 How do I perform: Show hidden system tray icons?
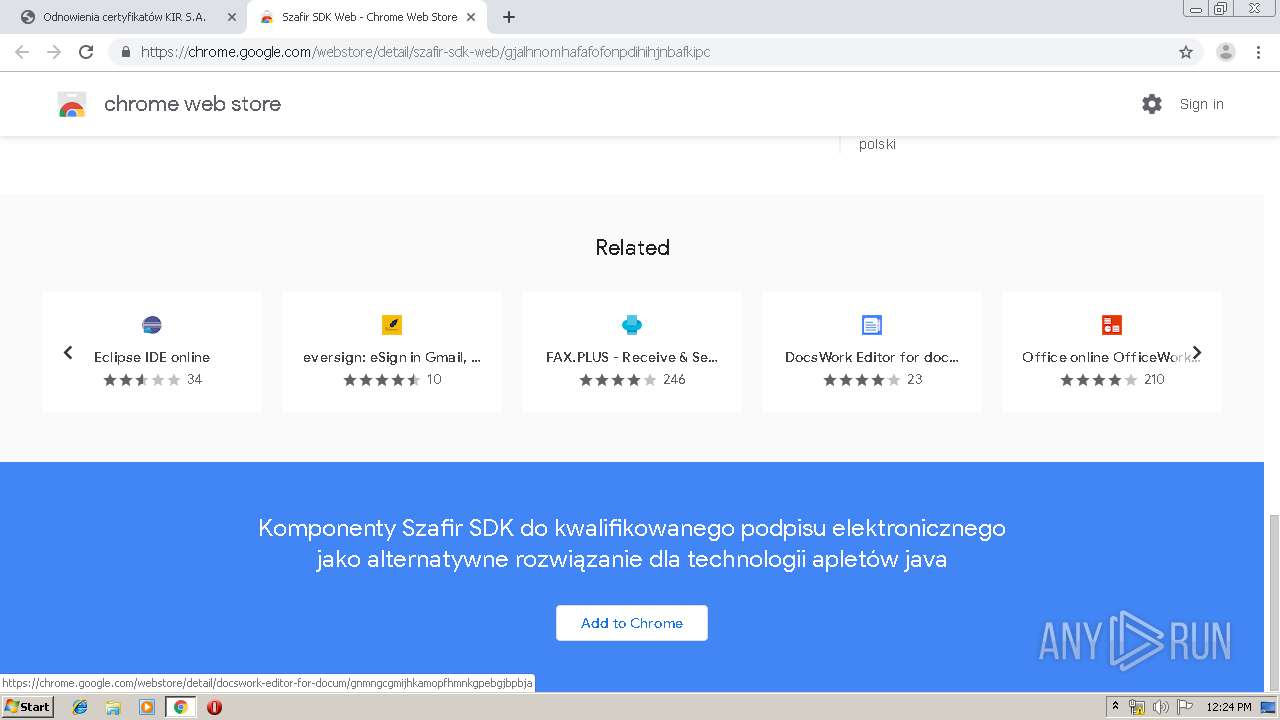pos(1115,707)
